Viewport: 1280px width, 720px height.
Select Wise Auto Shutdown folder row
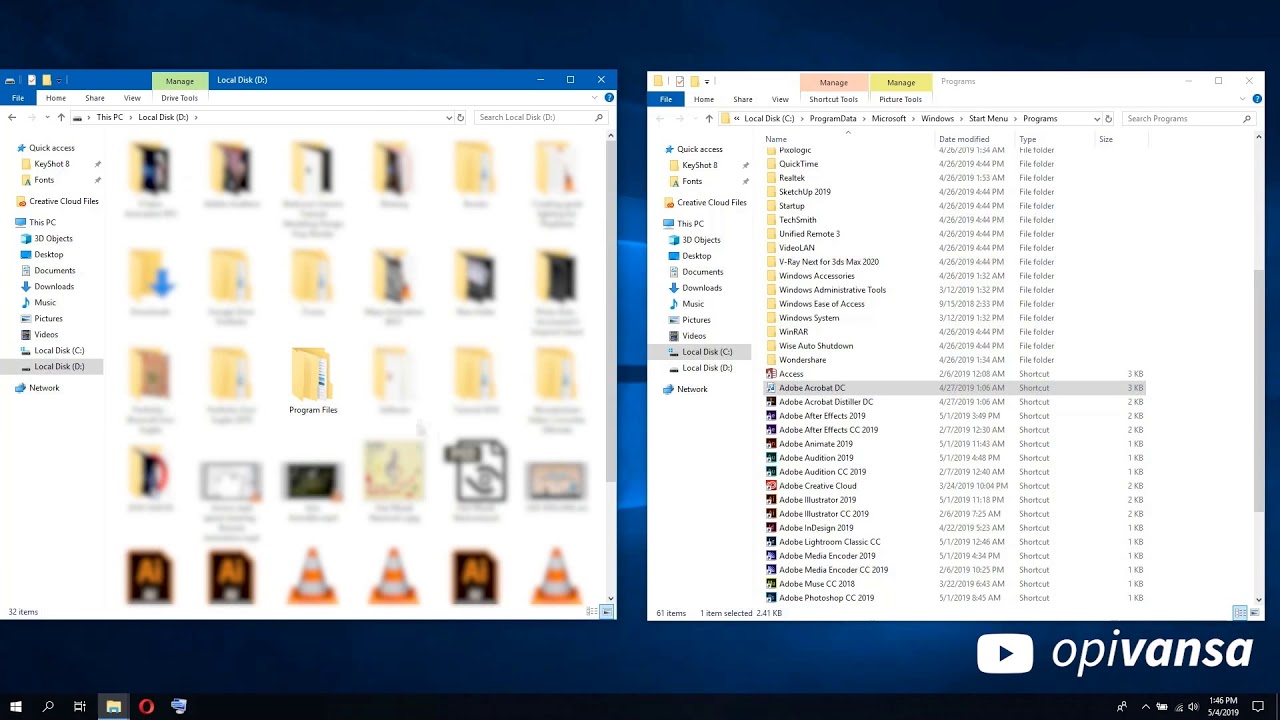(954, 346)
